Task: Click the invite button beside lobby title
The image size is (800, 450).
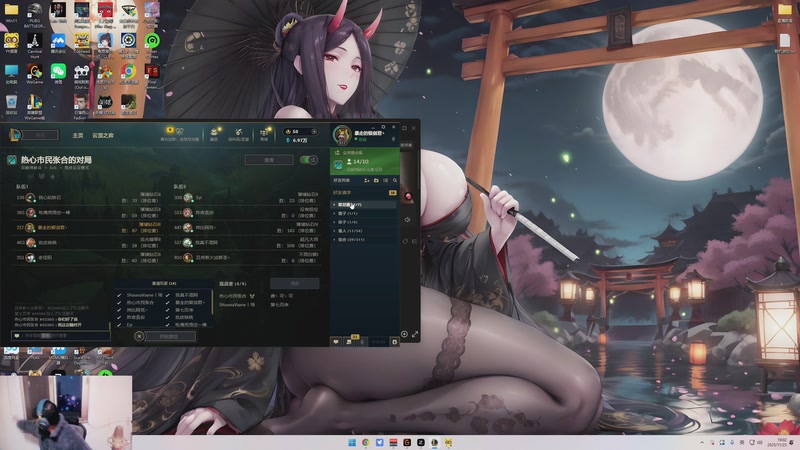Action: pos(269,160)
